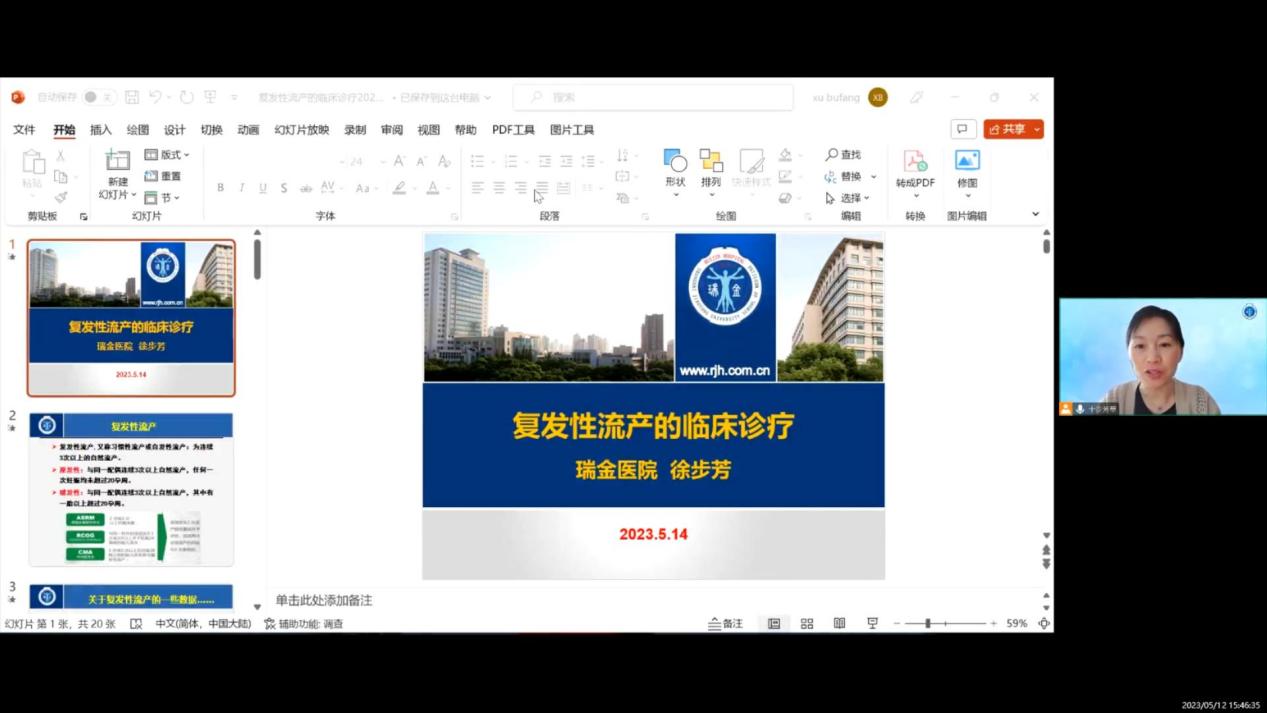Start slideshow from status bar icon
The width and height of the screenshot is (1267, 713).
871,622
